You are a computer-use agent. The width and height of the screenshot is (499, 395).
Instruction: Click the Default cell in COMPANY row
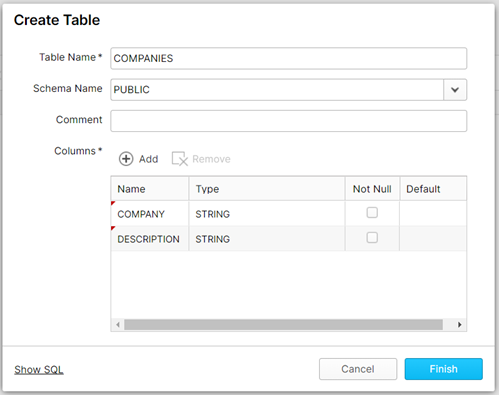point(433,214)
